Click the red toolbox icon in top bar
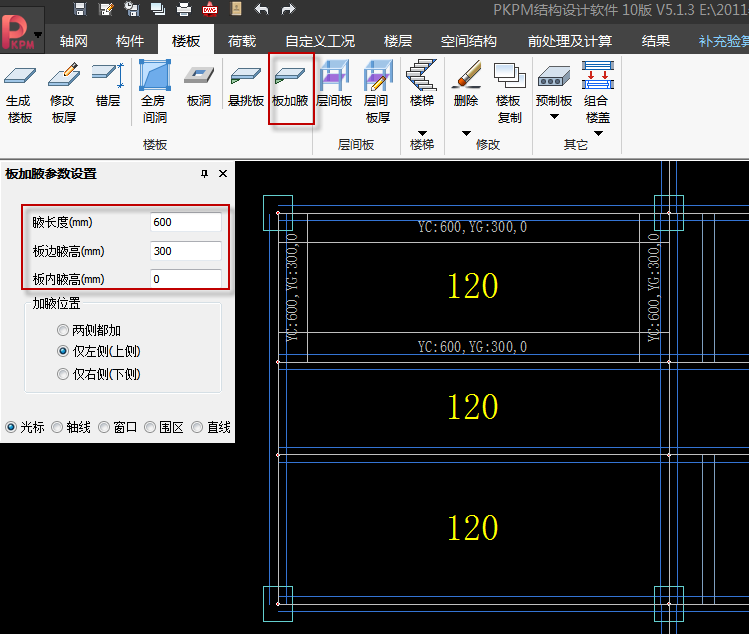Viewport: 749px width, 634px height. point(210,9)
